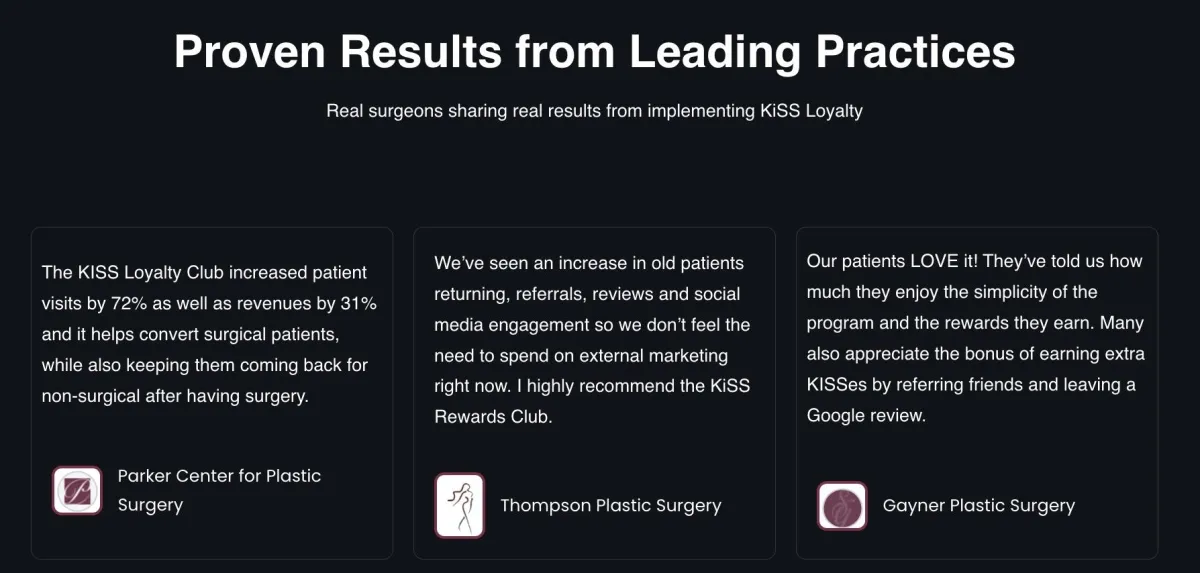Select the Gayner Plastic Surgery name text
Viewport: 1200px width, 573px height.
click(x=979, y=505)
